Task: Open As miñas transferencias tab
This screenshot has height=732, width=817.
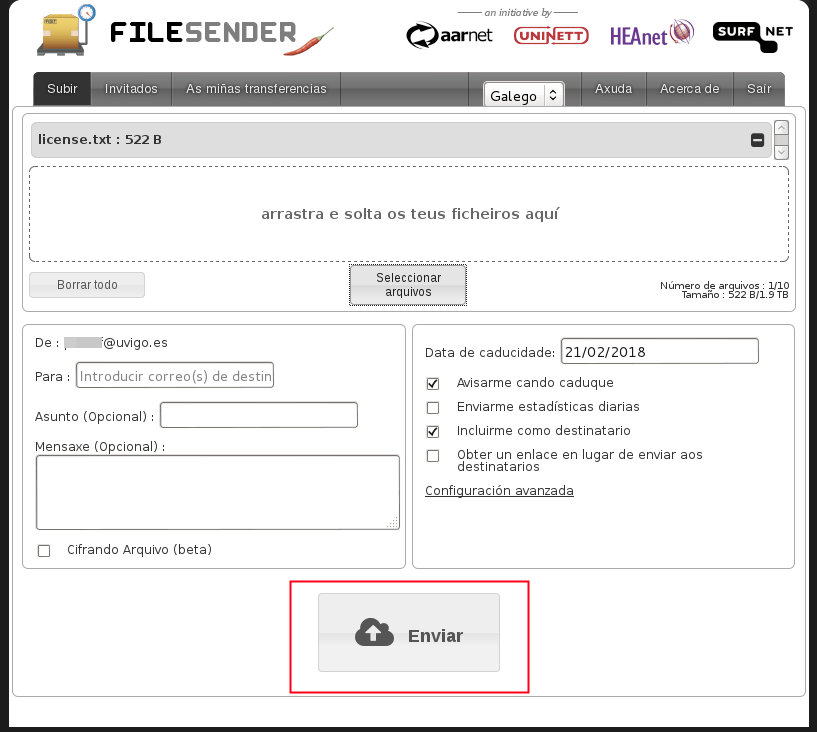Action: [x=256, y=89]
